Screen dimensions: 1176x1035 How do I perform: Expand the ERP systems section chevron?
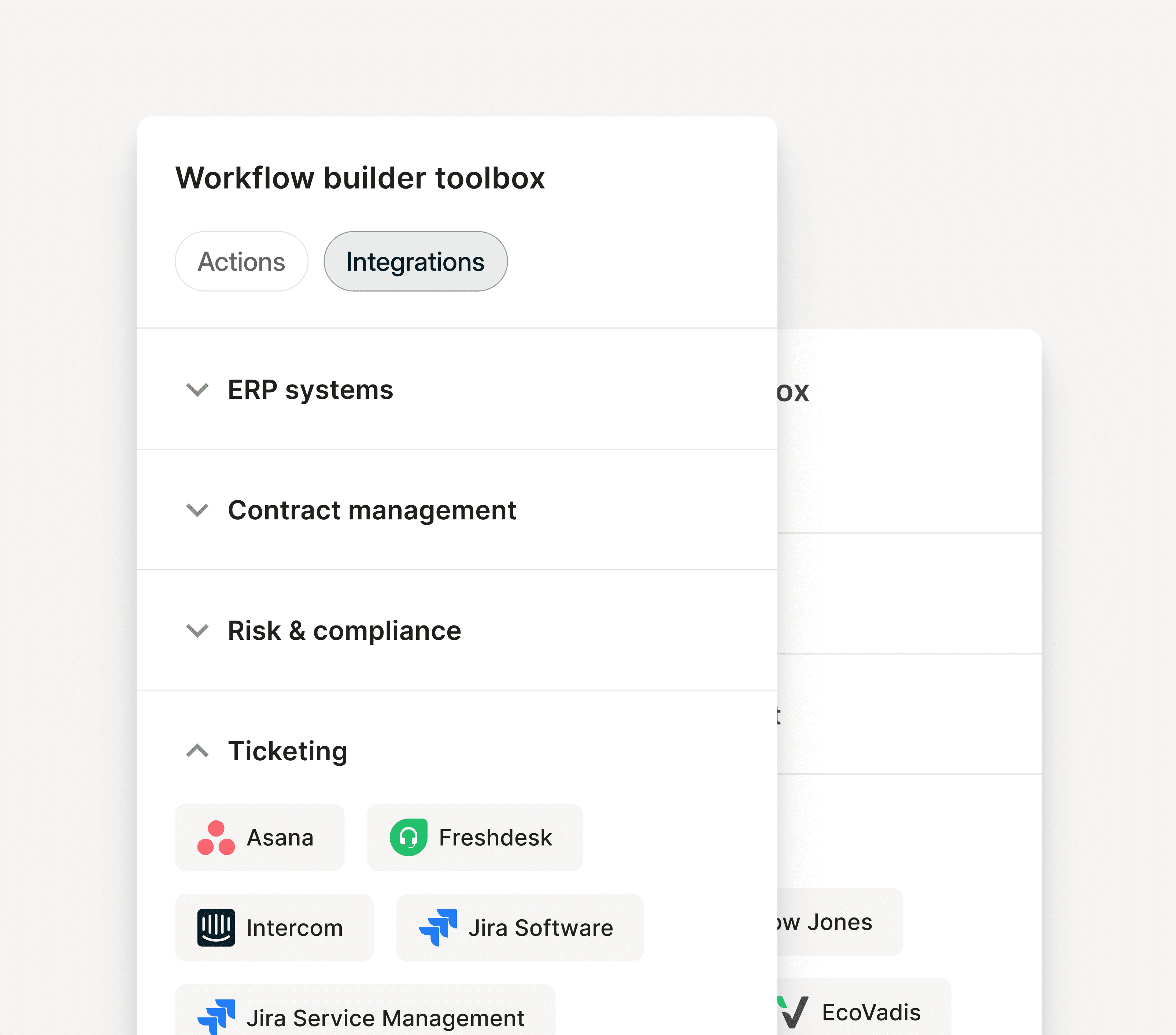197,390
